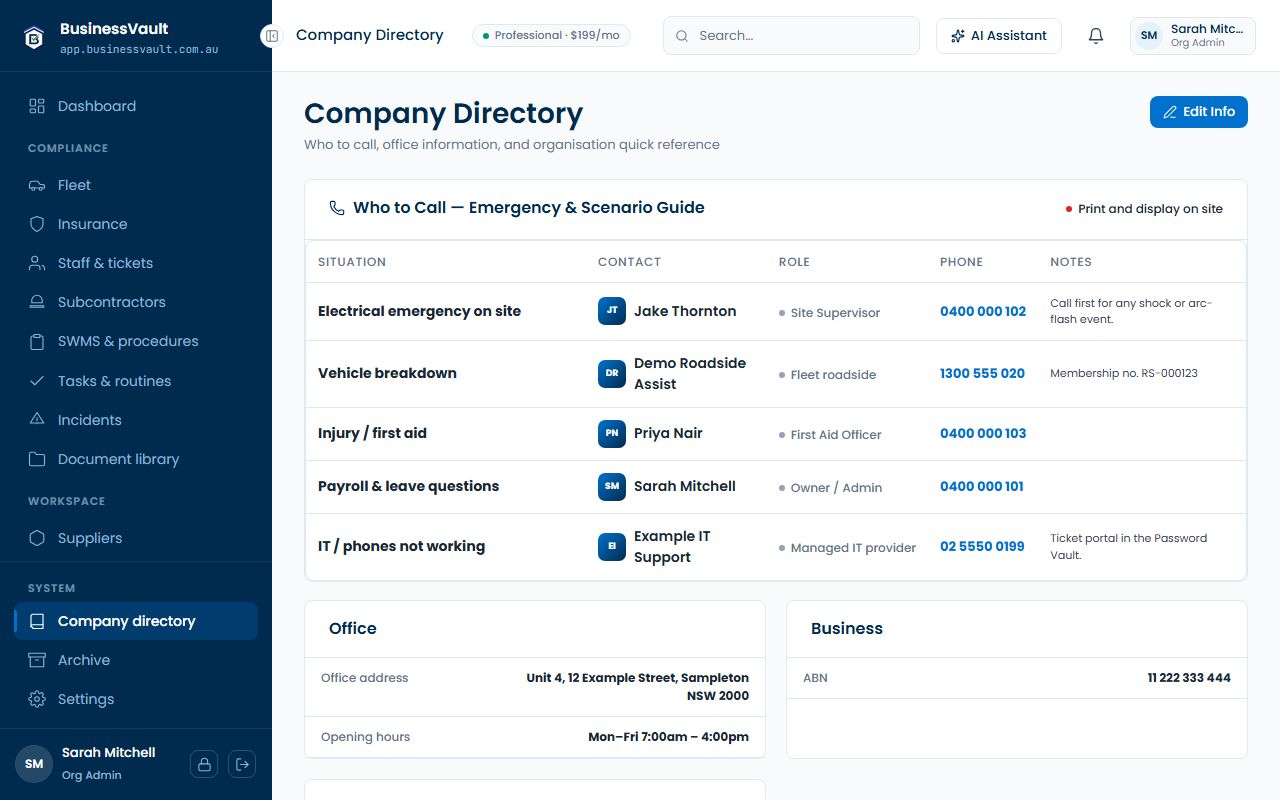Call Sarah Mitchell on 0400 000 101
Screen dimensions: 1280x800
982,486
